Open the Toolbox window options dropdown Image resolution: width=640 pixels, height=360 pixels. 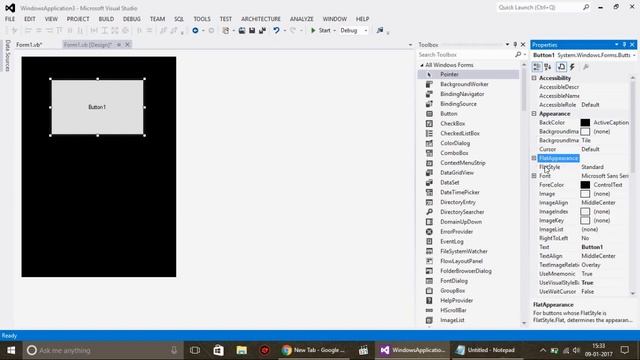coord(507,44)
